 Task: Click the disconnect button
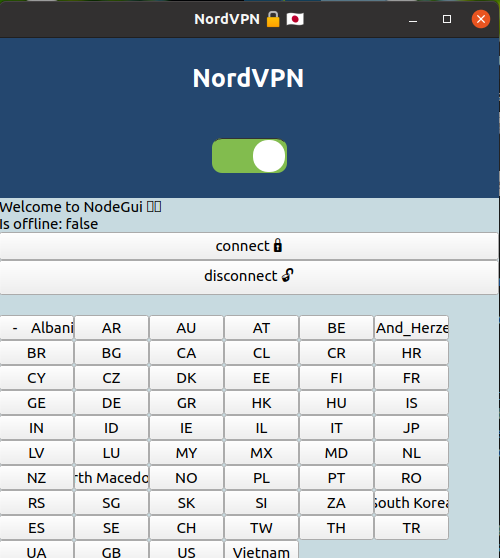(x=249, y=278)
